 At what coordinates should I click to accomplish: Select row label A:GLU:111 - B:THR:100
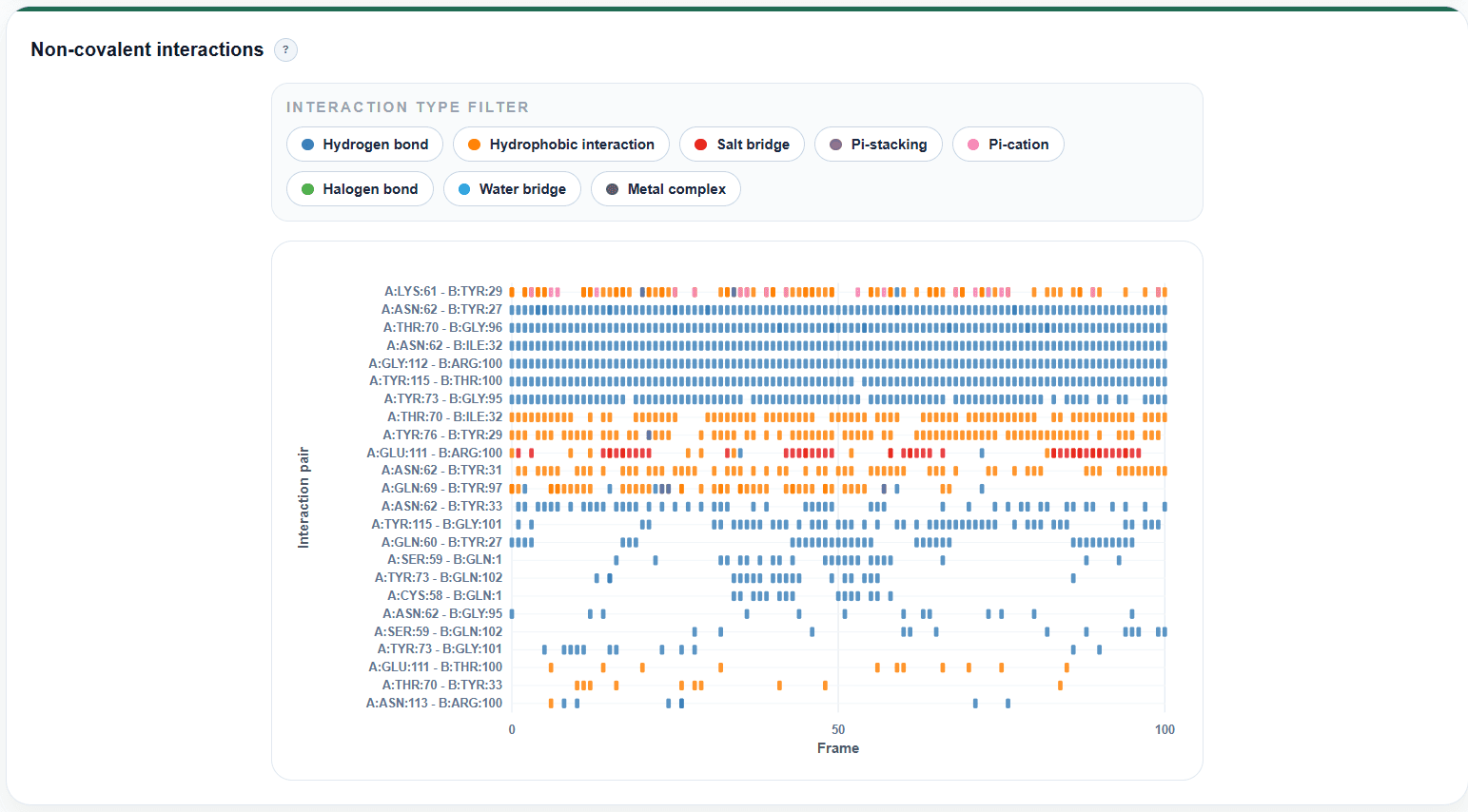(x=436, y=667)
